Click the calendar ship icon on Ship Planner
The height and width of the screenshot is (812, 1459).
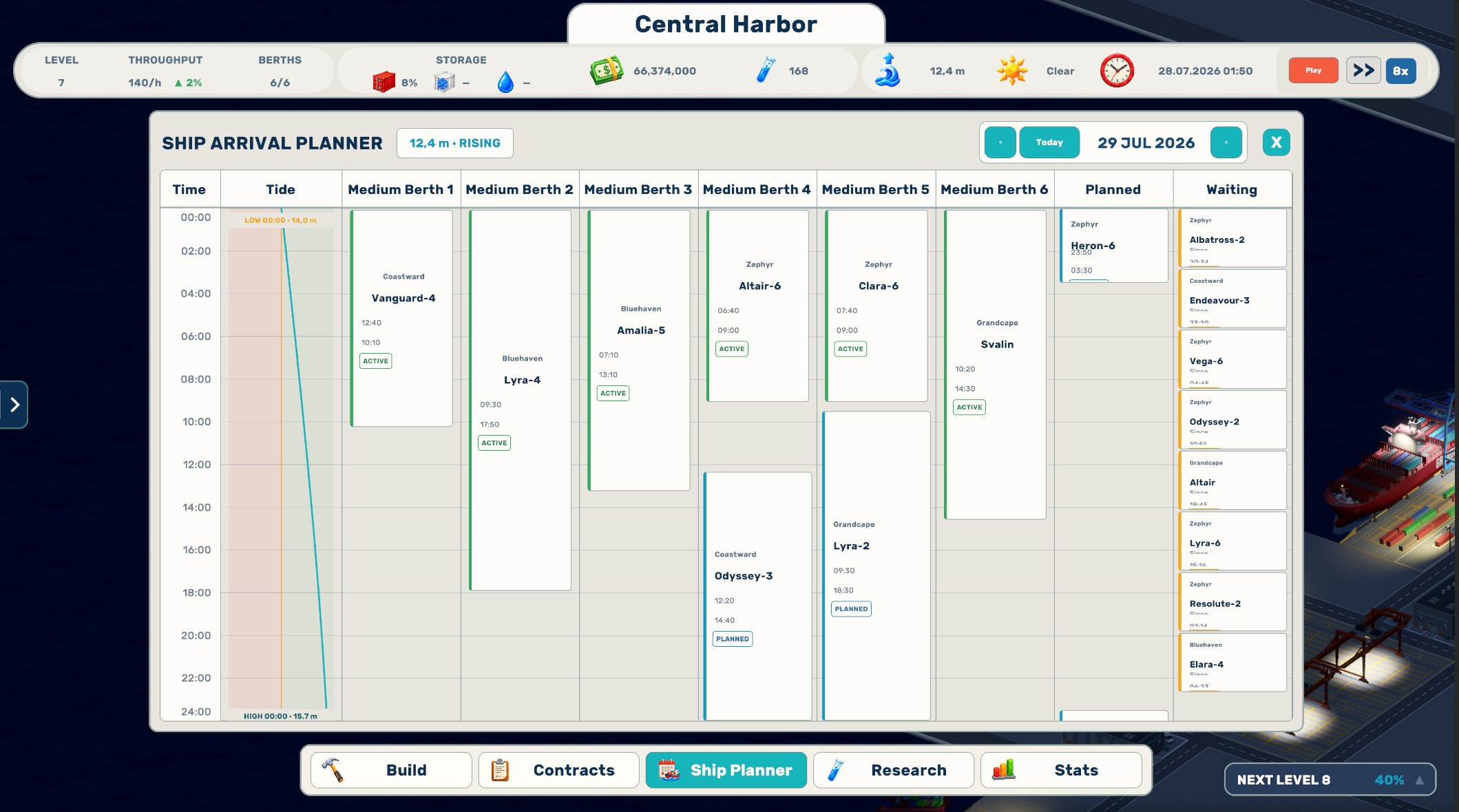(x=669, y=770)
